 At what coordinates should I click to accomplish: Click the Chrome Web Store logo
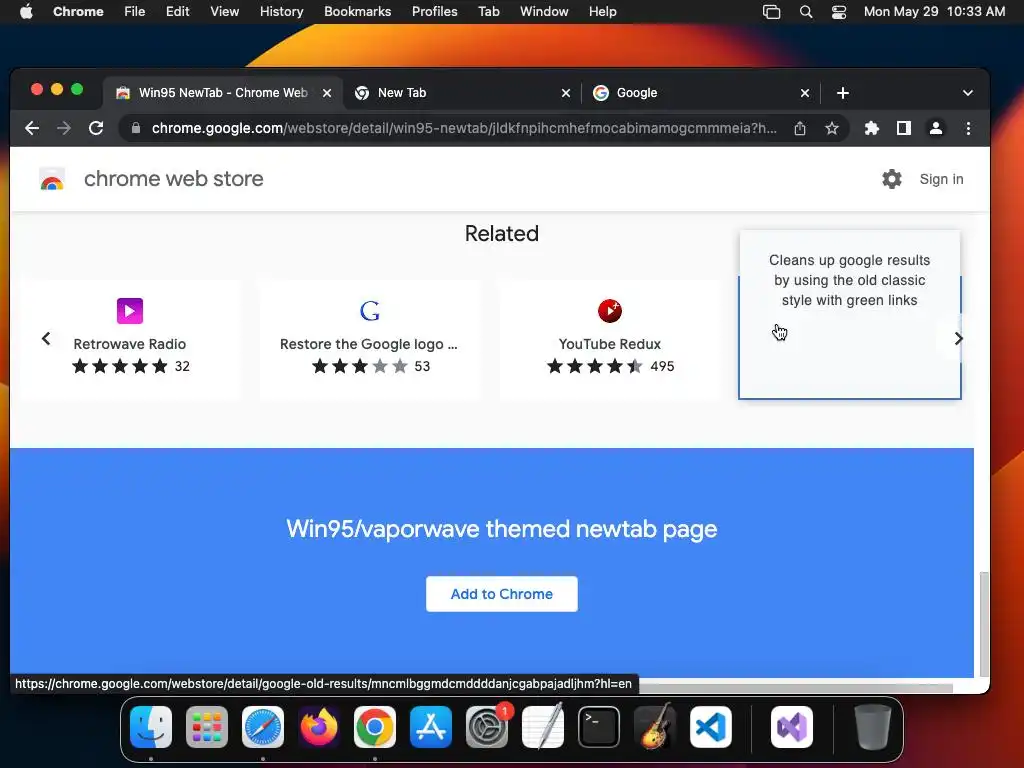tap(52, 179)
